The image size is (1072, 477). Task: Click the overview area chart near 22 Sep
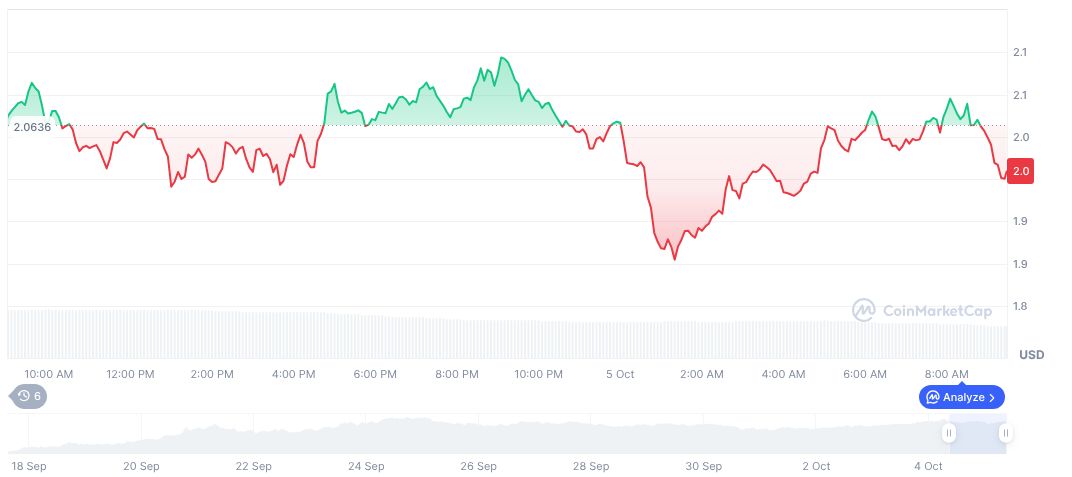254,436
